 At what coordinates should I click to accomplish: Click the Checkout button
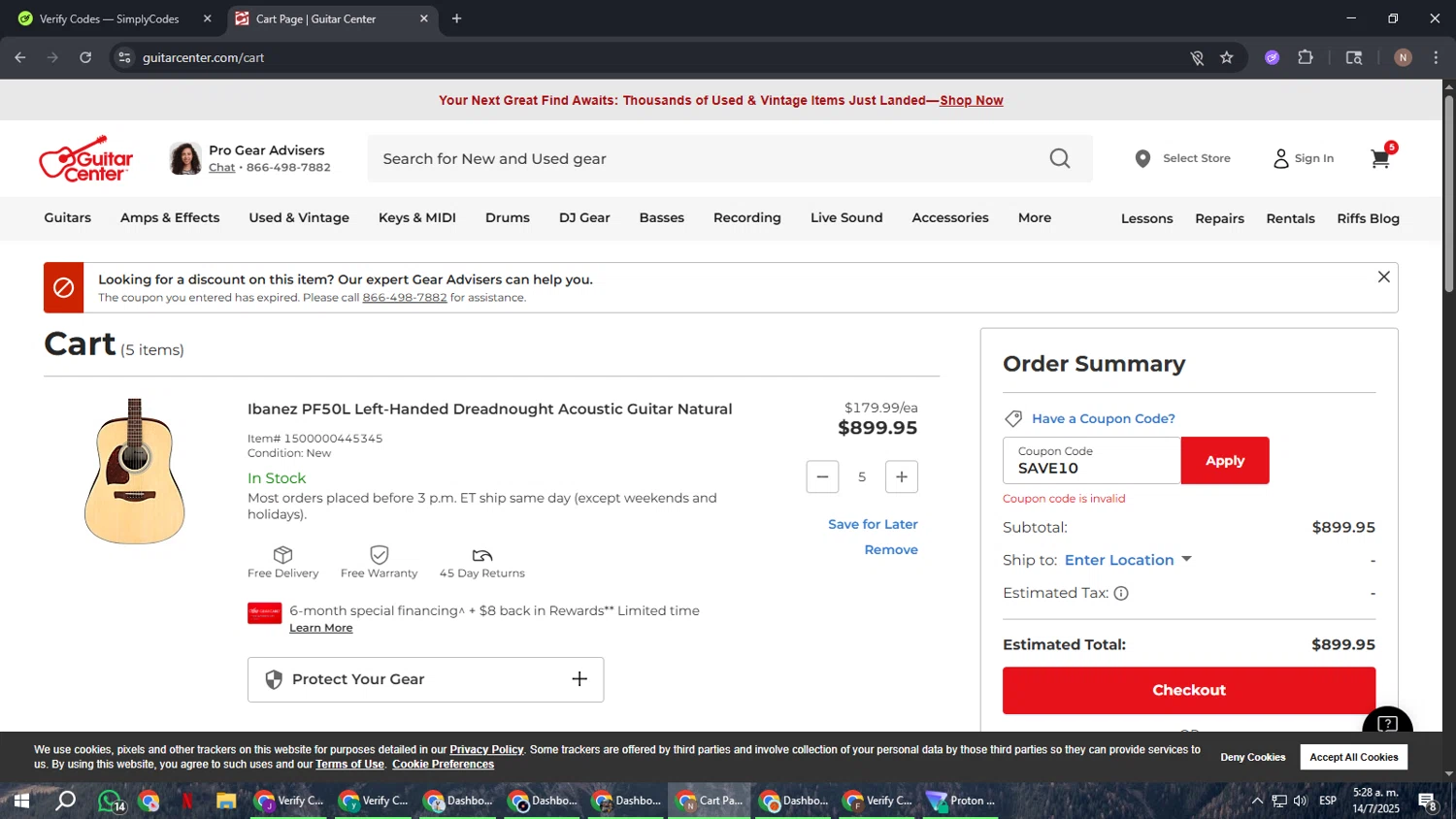coord(1189,690)
